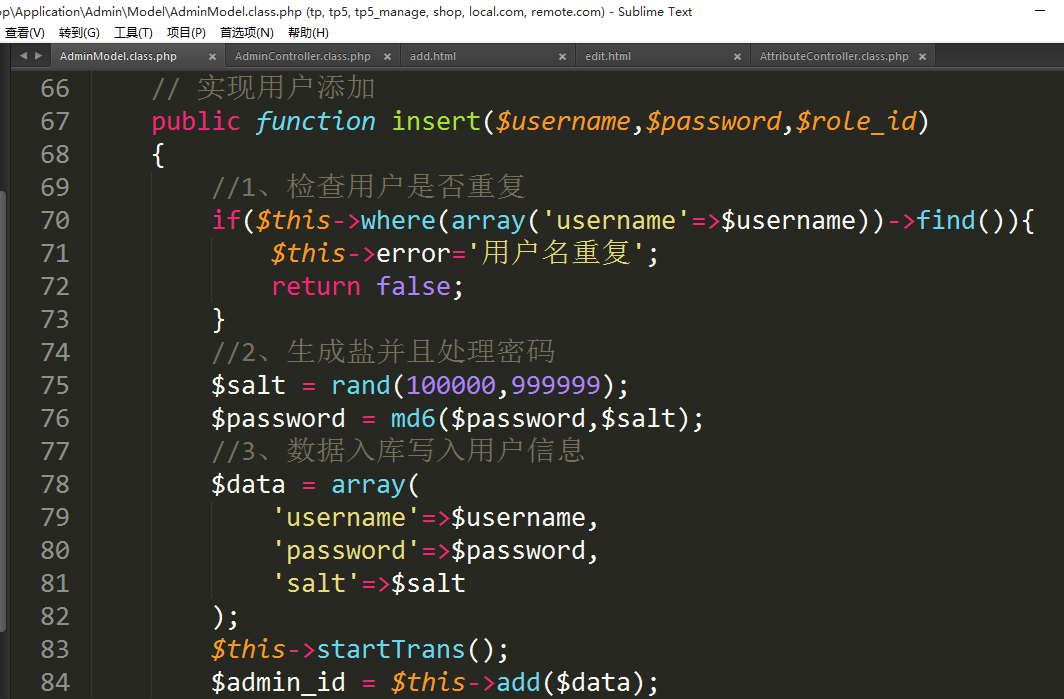Image resolution: width=1064 pixels, height=699 pixels.
Task: Click the left tab scroll arrow
Action: point(23,56)
